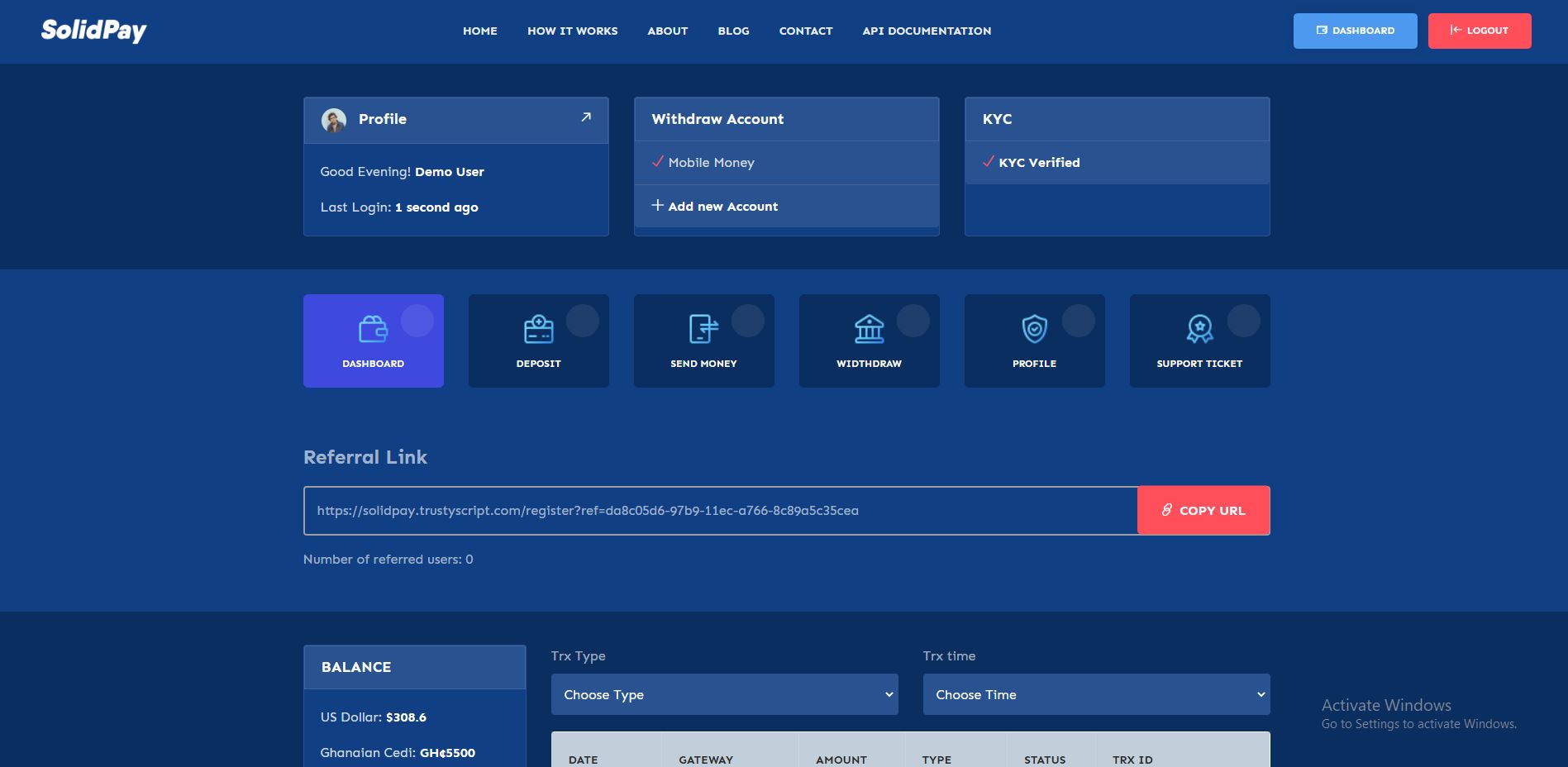This screenshot has height=767, width=1568.
Task: Open the Profile shield icon
Action: point(1034,330)
